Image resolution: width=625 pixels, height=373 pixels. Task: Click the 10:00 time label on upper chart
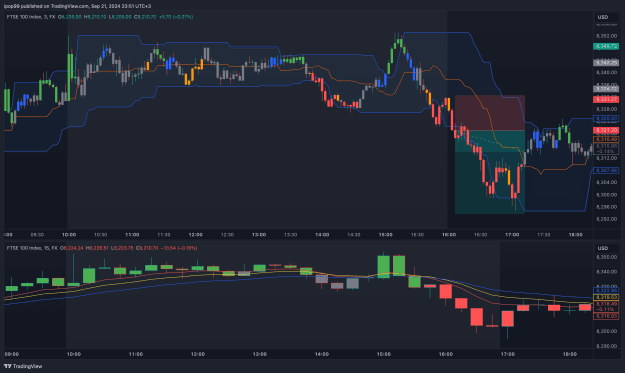(x=69, y=235)
